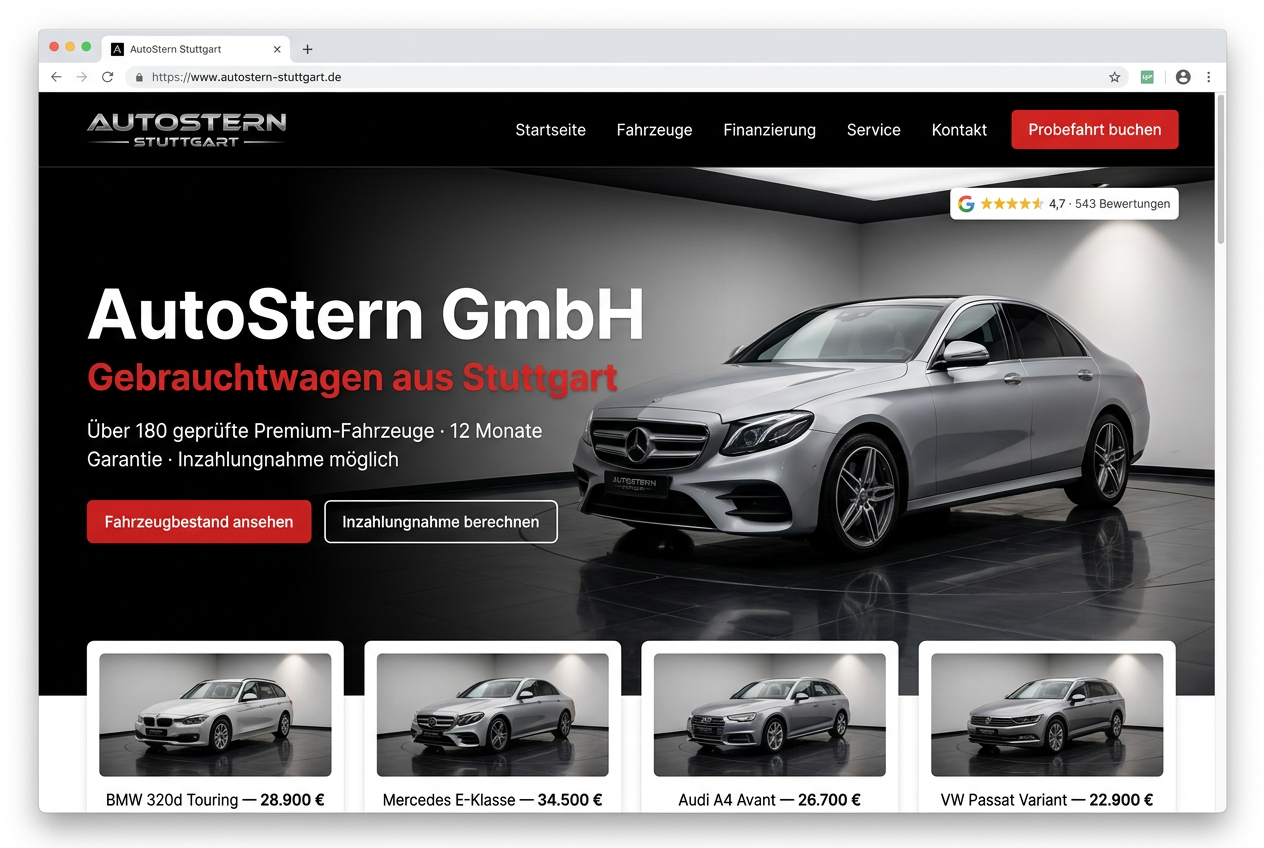
Task: Open the BMW 320d Touring thumbnail
Action: 215,715
